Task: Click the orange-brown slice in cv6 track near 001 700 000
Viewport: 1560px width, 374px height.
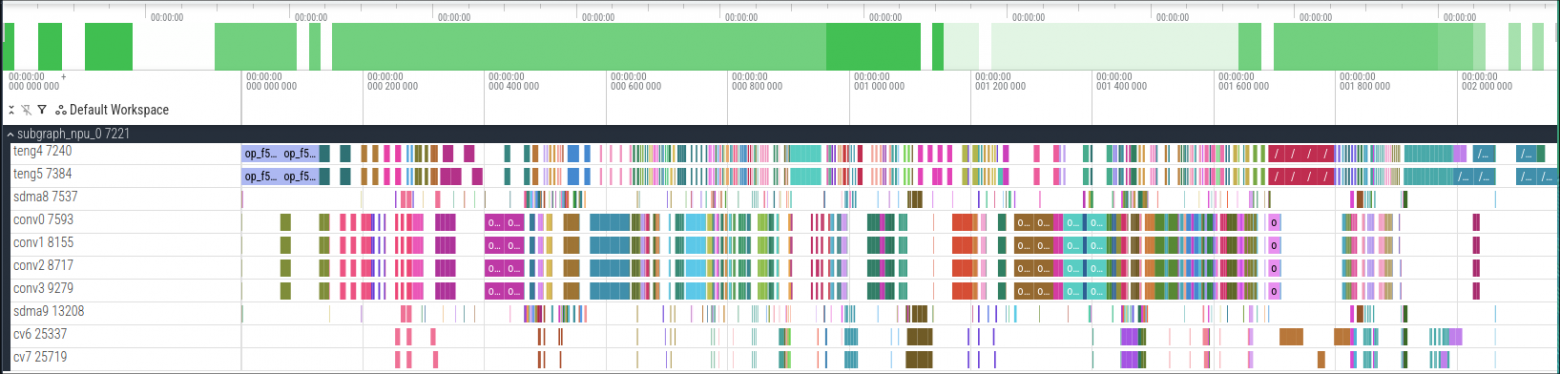Action: point(1292,336)
